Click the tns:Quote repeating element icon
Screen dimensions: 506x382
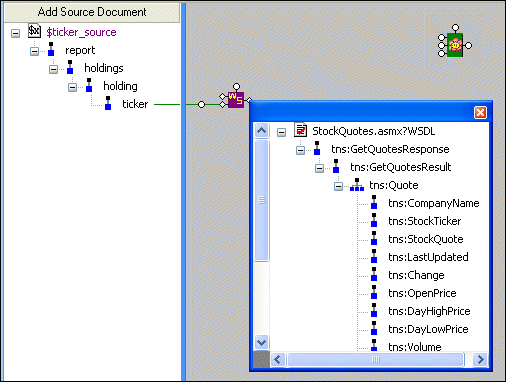click(x=357, y=185)
